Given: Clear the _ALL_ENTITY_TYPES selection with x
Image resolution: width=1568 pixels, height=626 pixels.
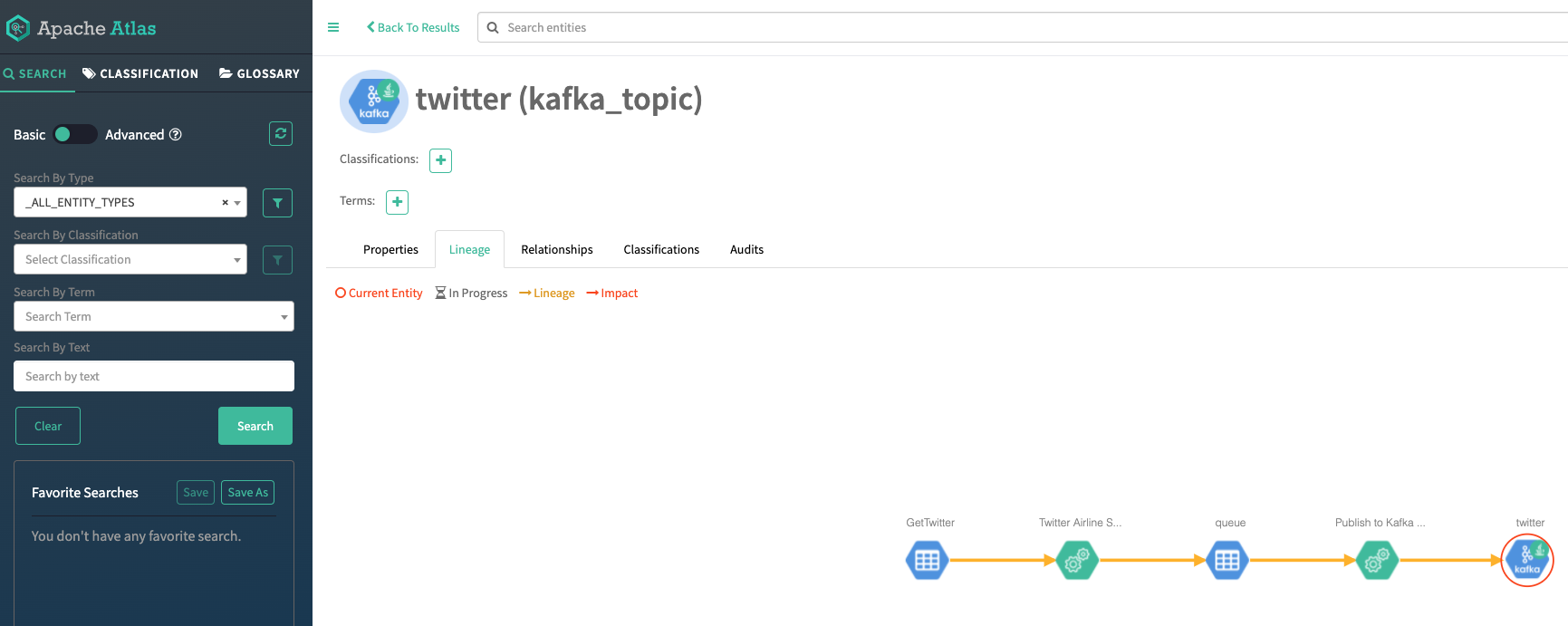Looking at the screenshot, I should coord(225,203).
